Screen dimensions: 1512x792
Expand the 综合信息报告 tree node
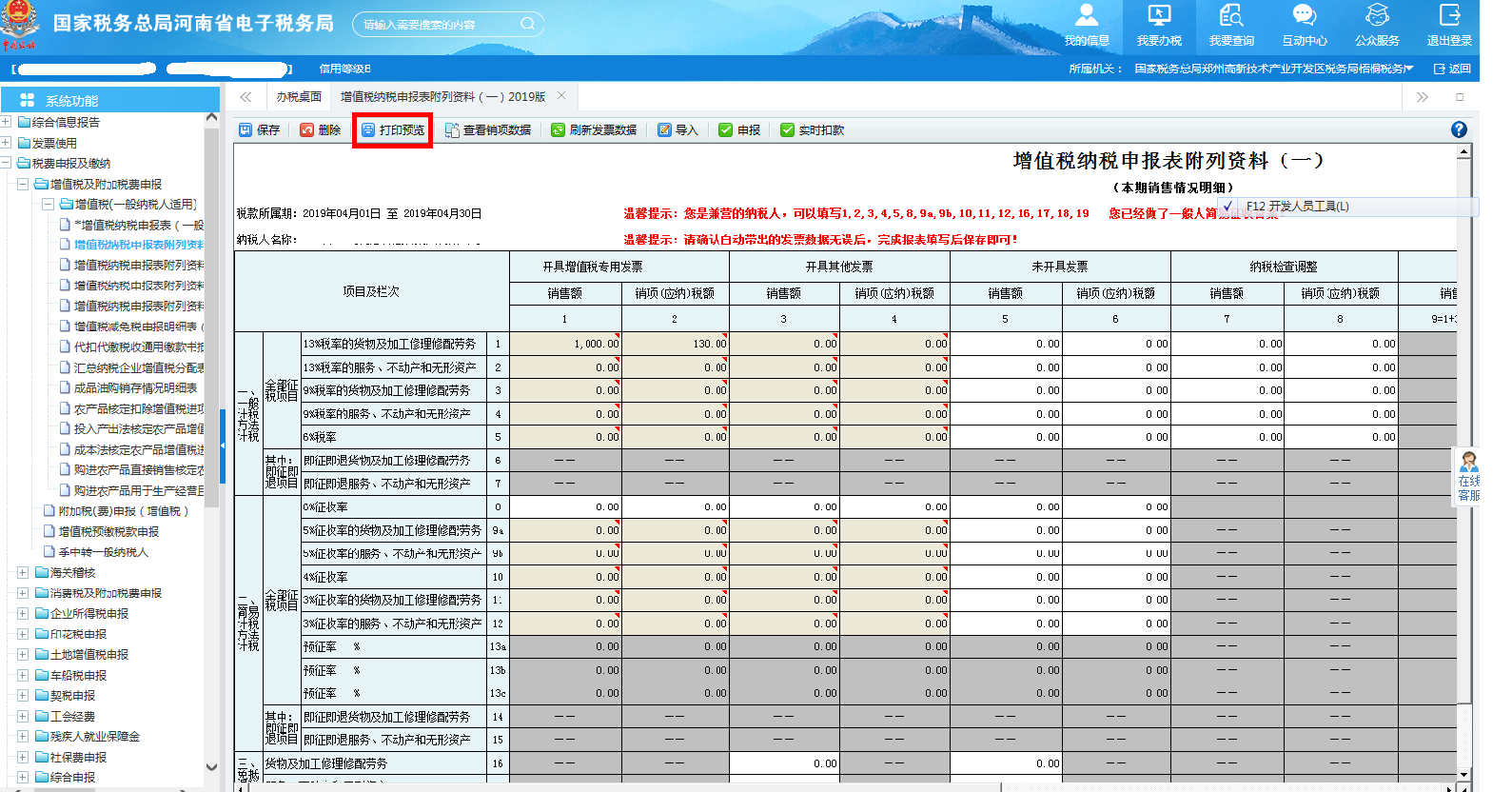pos(7,122)
